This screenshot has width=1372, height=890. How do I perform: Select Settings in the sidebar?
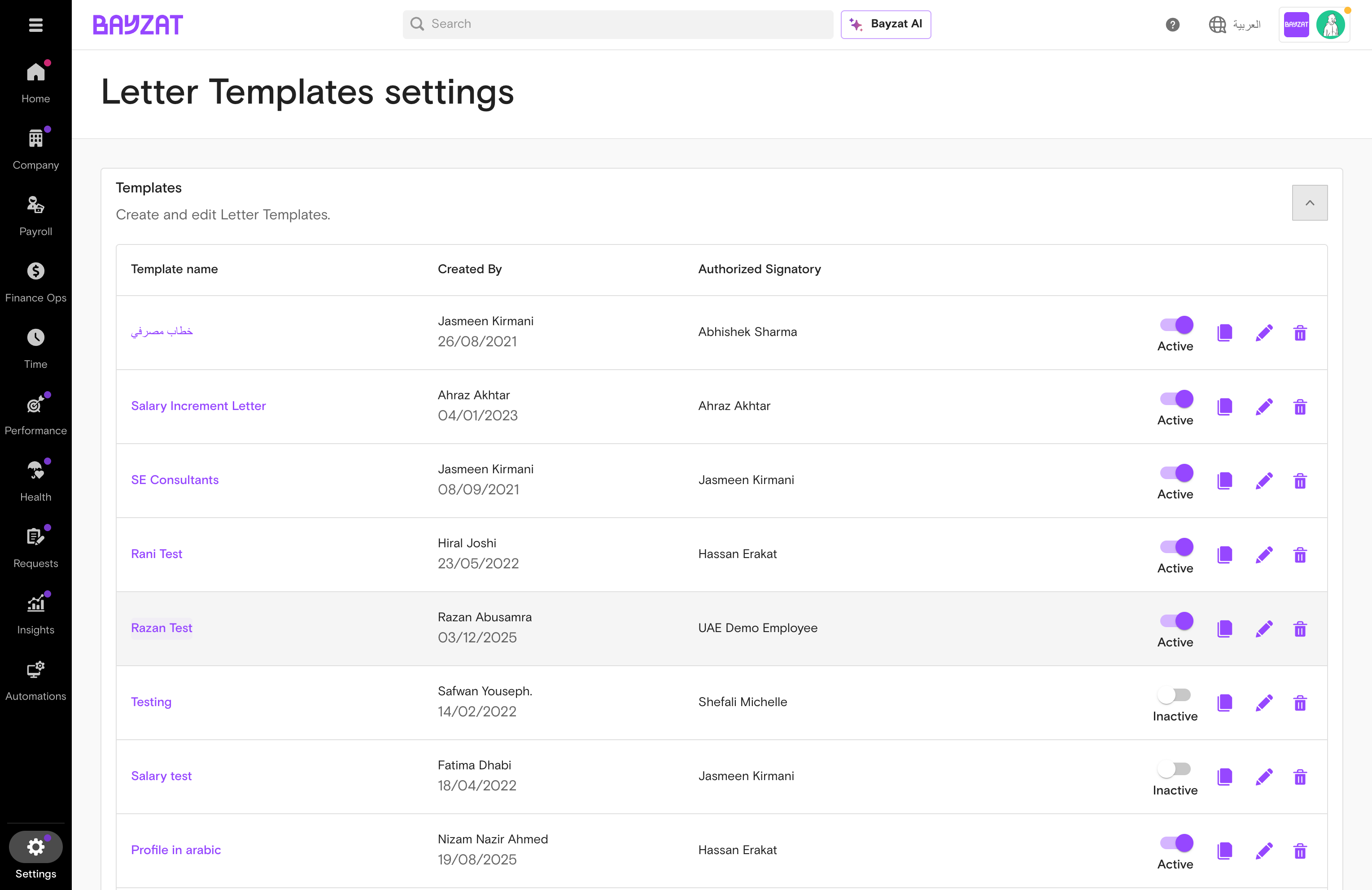point(36,856)
